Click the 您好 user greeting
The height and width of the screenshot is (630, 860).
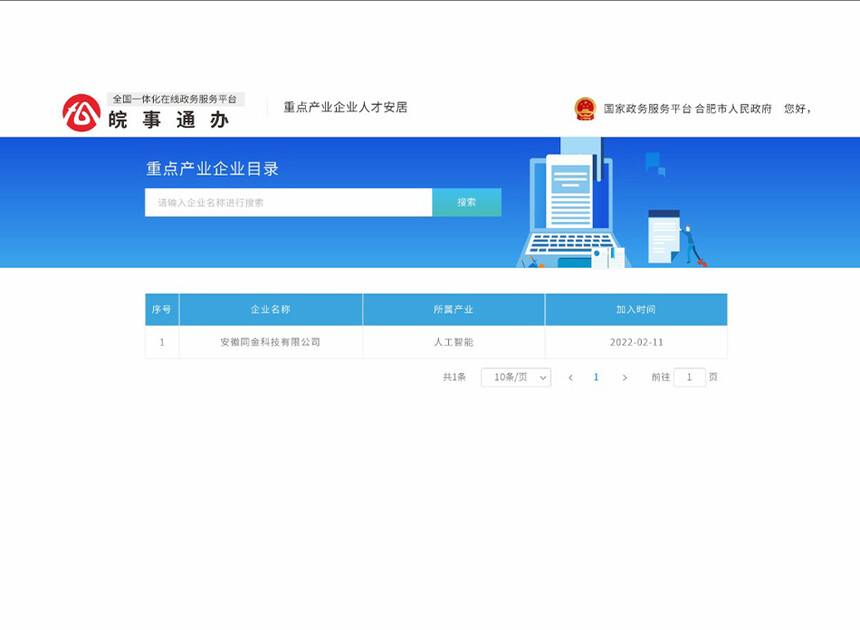797,109
